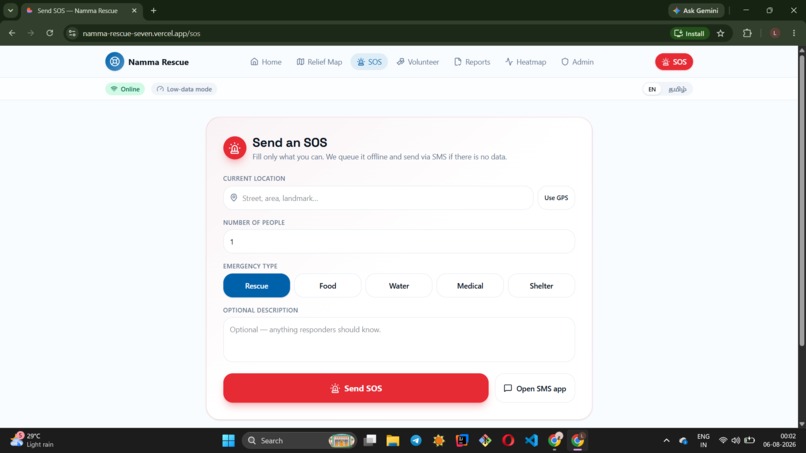
Task: Open the Windows Start menu
Action: pyautogui.click(x=228, y=441)
